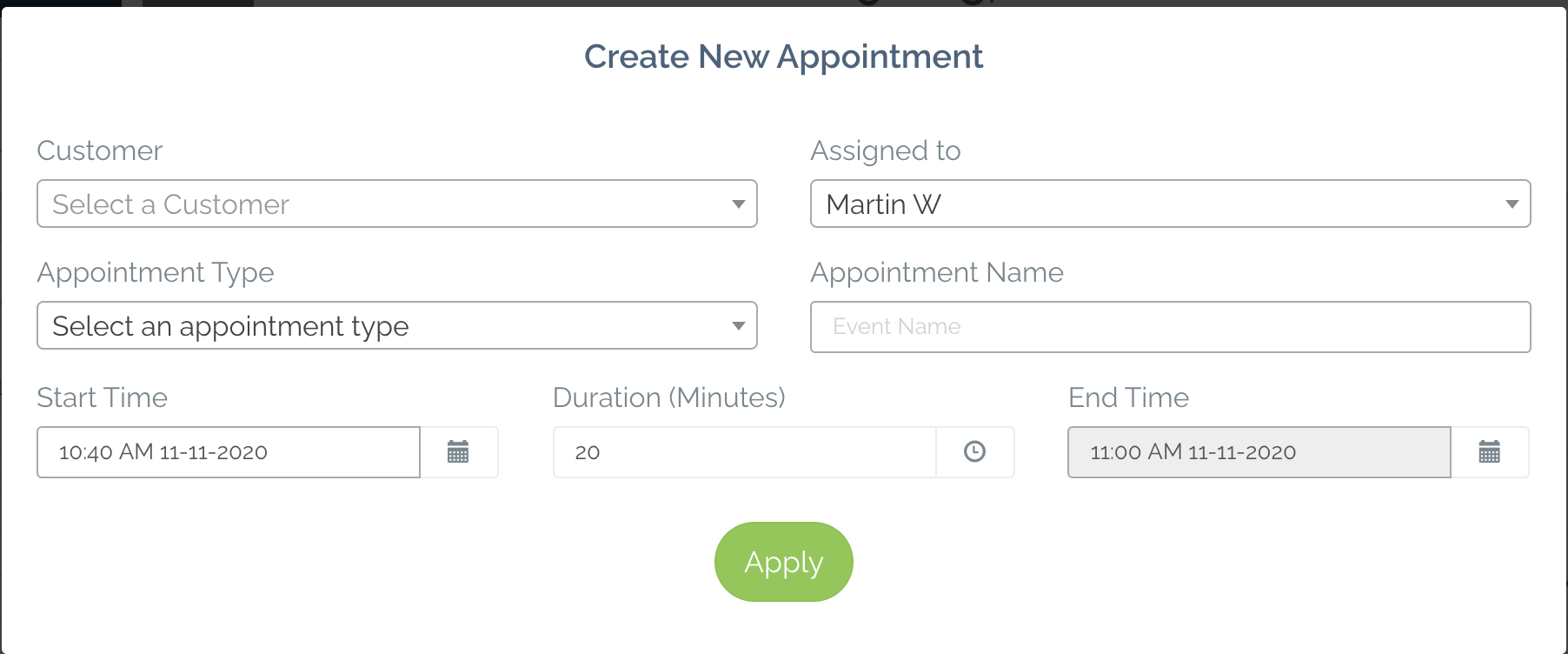This screenshot has width=1568, height=654.
Task: Open the Start Time calendar picker icon
Action: pos(458,452)
